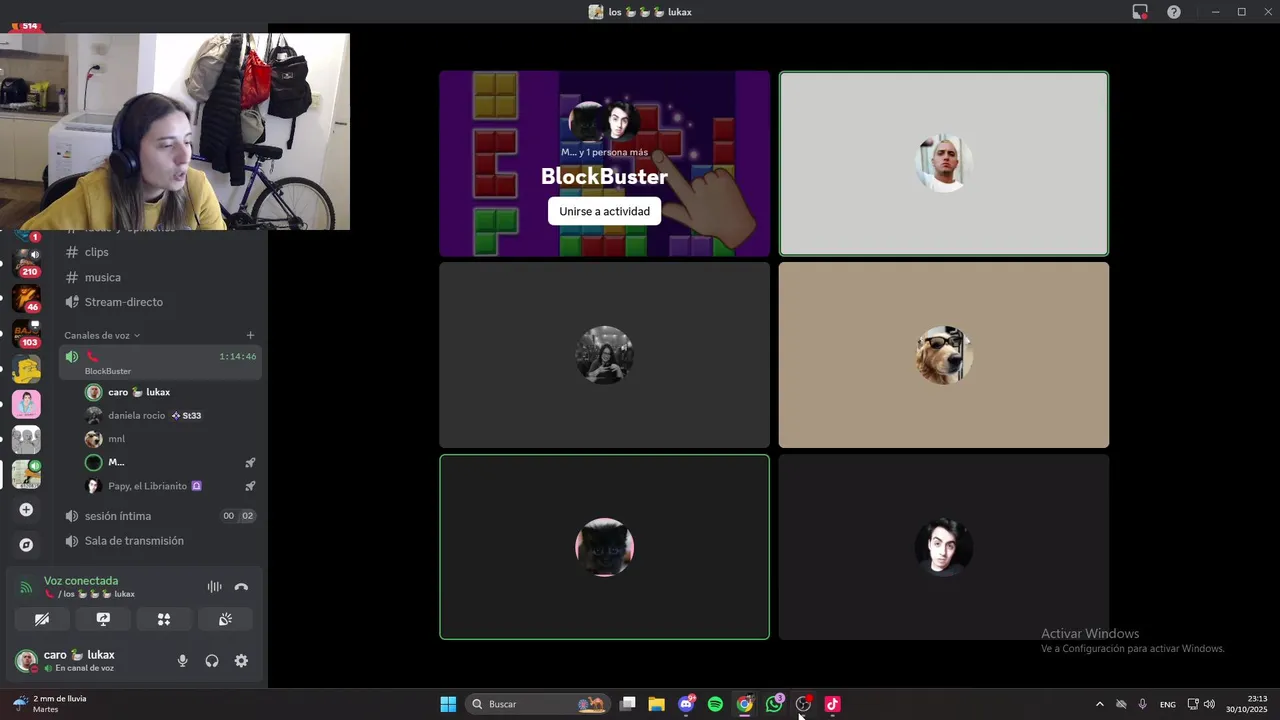This screenshot has width=1280, height=720.
Task: Switch ENG input language indicator
Action: tap(1167, 704)
